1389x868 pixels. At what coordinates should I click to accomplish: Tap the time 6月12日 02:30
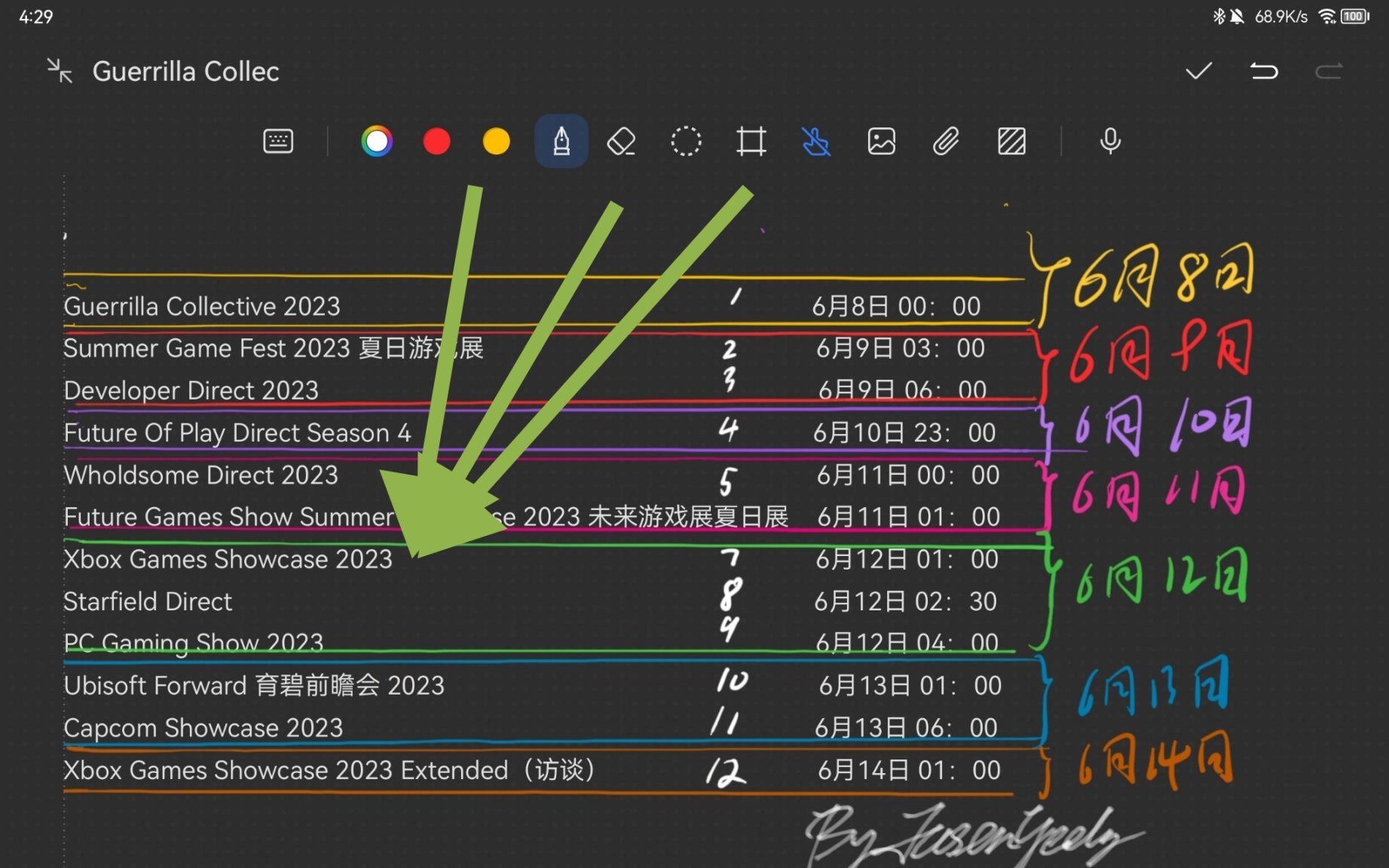pos(905,601)
